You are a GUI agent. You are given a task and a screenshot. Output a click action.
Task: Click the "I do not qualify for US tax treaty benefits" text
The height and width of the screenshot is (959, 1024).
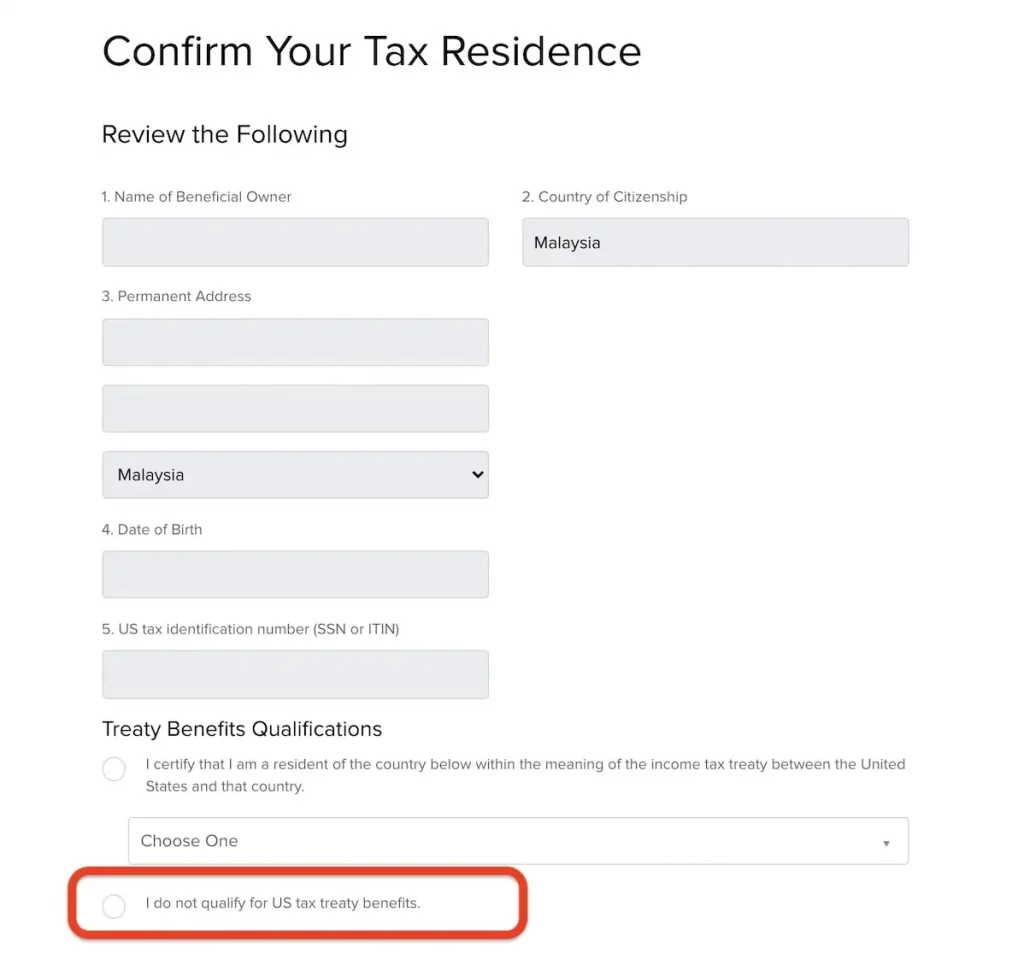tap(283, 904)
